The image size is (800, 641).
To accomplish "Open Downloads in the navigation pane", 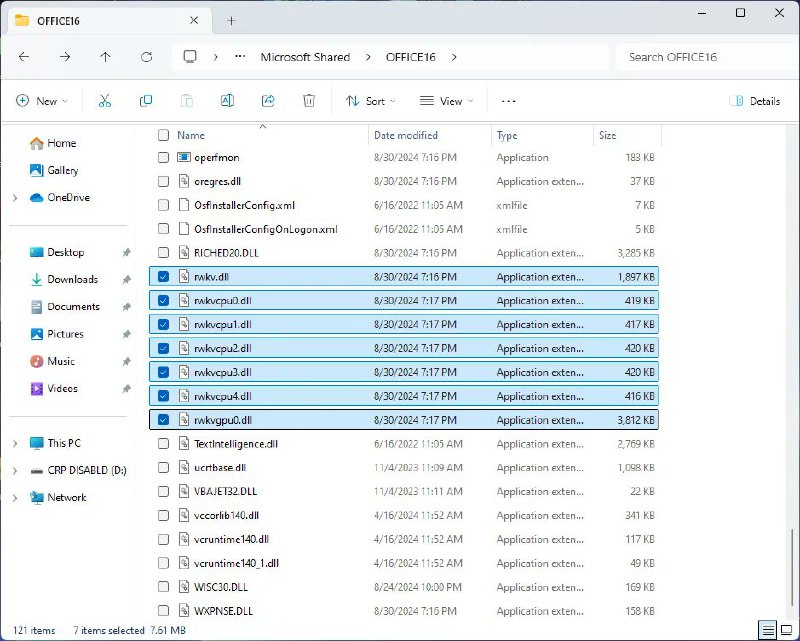I will click(x=72, y=280).
